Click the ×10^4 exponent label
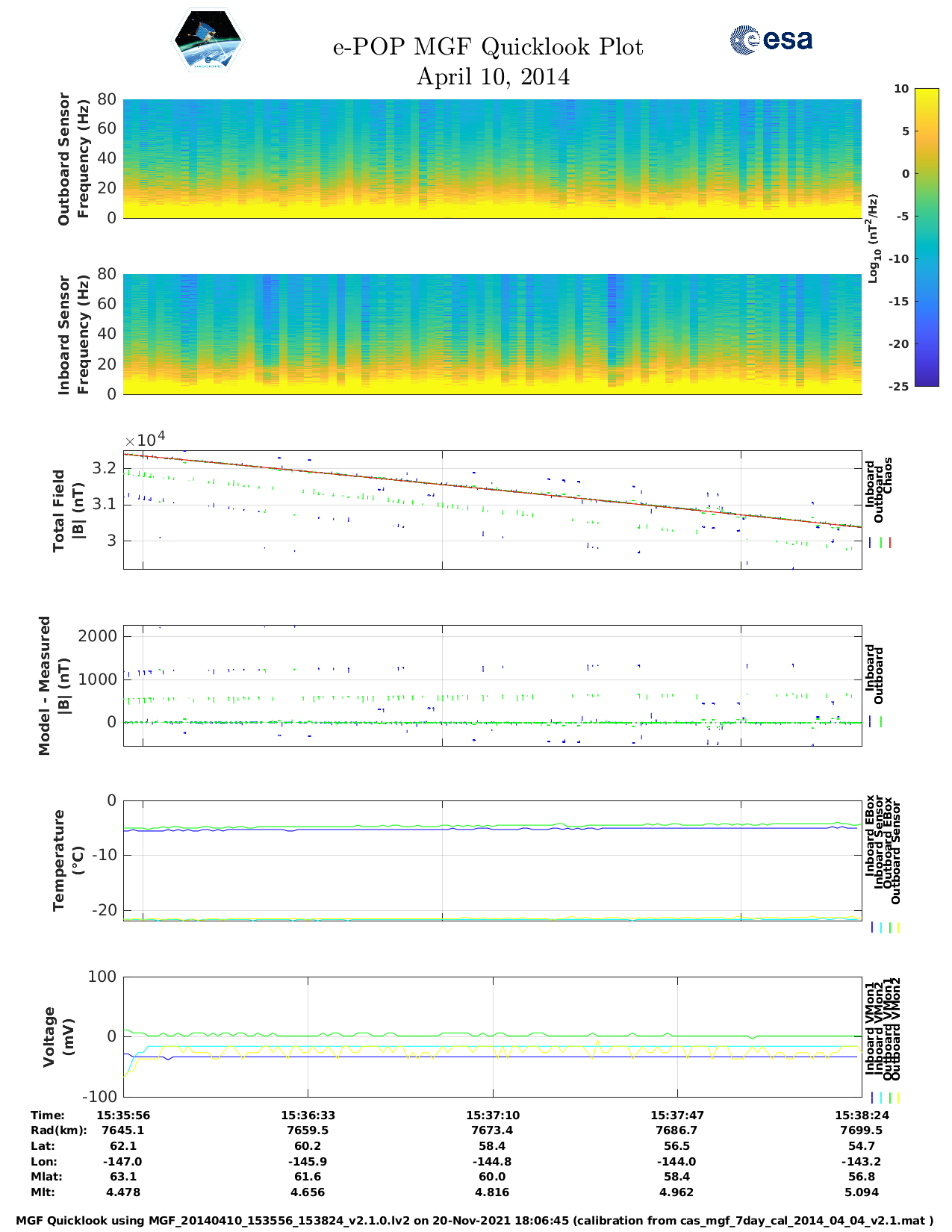Viewport: 952px width, 1232px height. pos(145,439)
